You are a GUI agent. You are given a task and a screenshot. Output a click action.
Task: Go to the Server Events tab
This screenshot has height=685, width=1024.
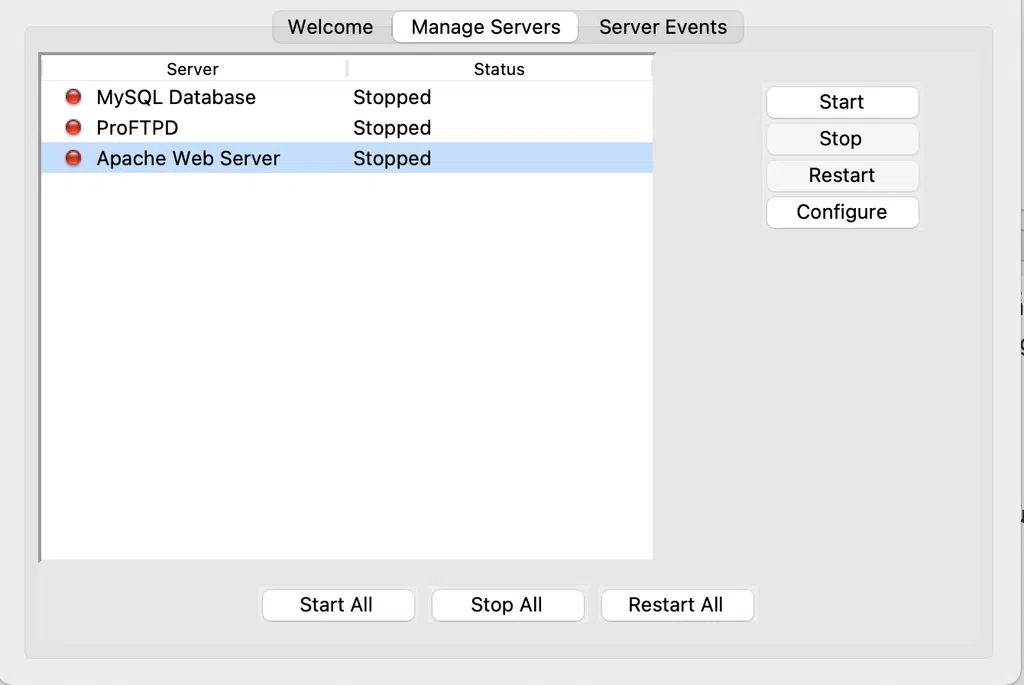662,27
